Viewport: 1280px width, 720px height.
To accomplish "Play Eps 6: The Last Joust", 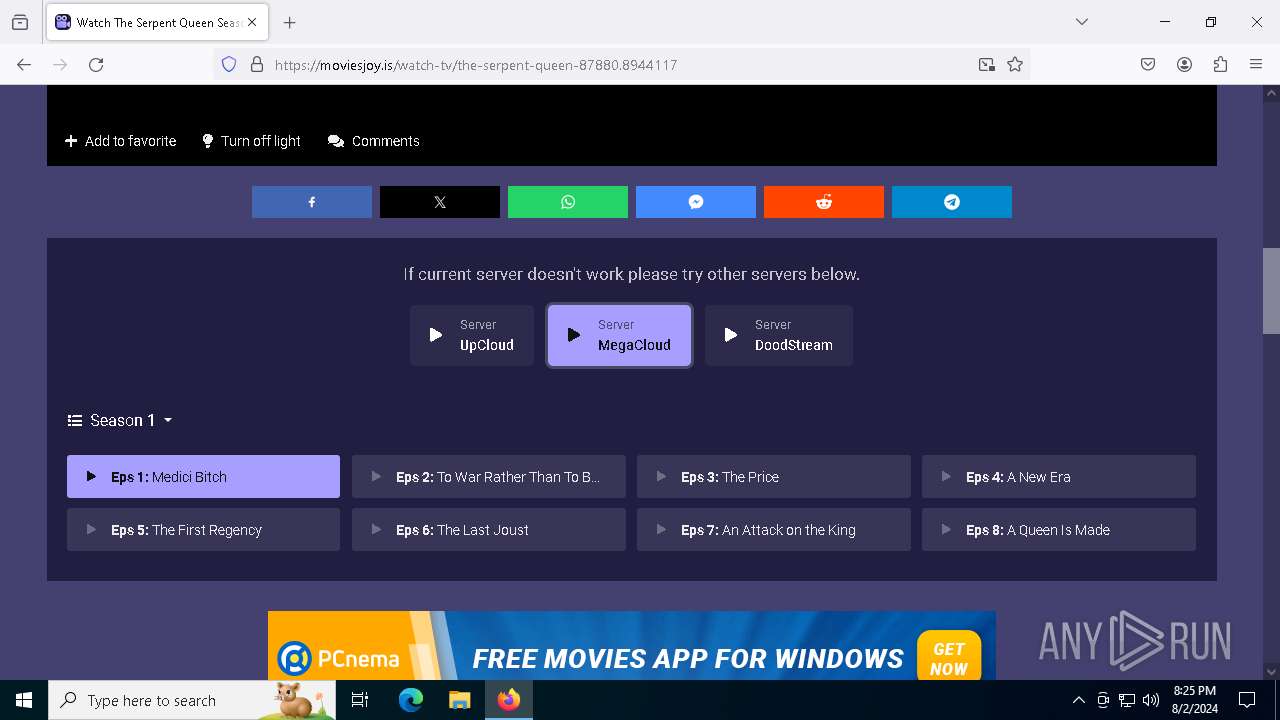I will (x=489, y=530).
